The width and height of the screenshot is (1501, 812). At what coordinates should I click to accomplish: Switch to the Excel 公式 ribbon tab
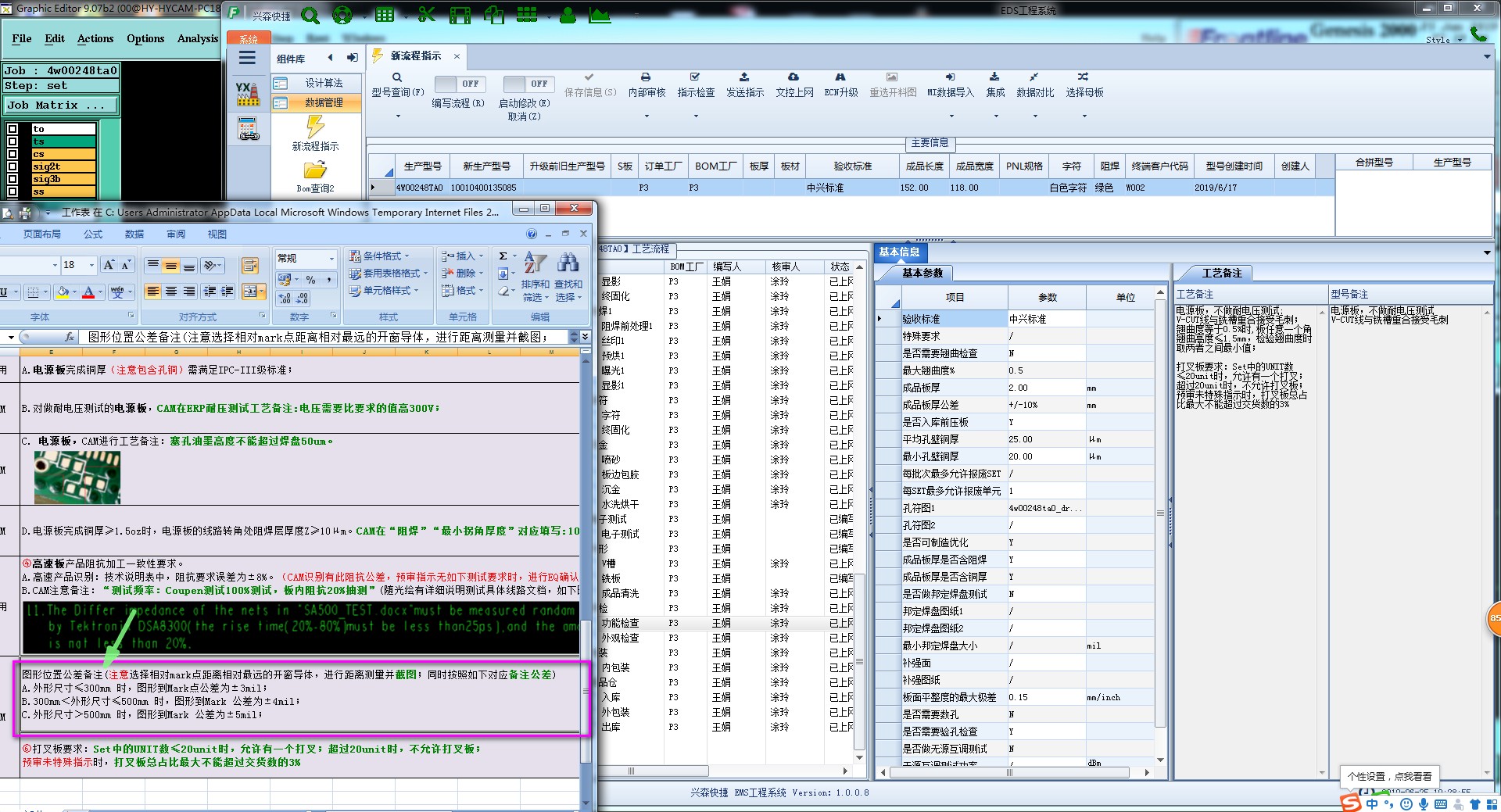point(93,234)
